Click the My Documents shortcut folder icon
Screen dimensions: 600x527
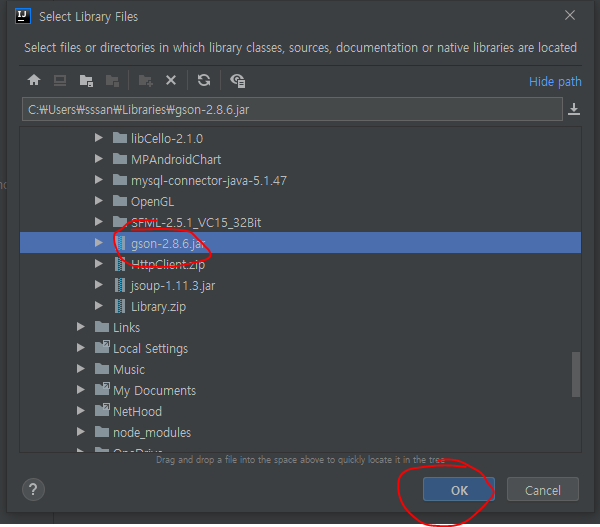click(x=102, y=389)
